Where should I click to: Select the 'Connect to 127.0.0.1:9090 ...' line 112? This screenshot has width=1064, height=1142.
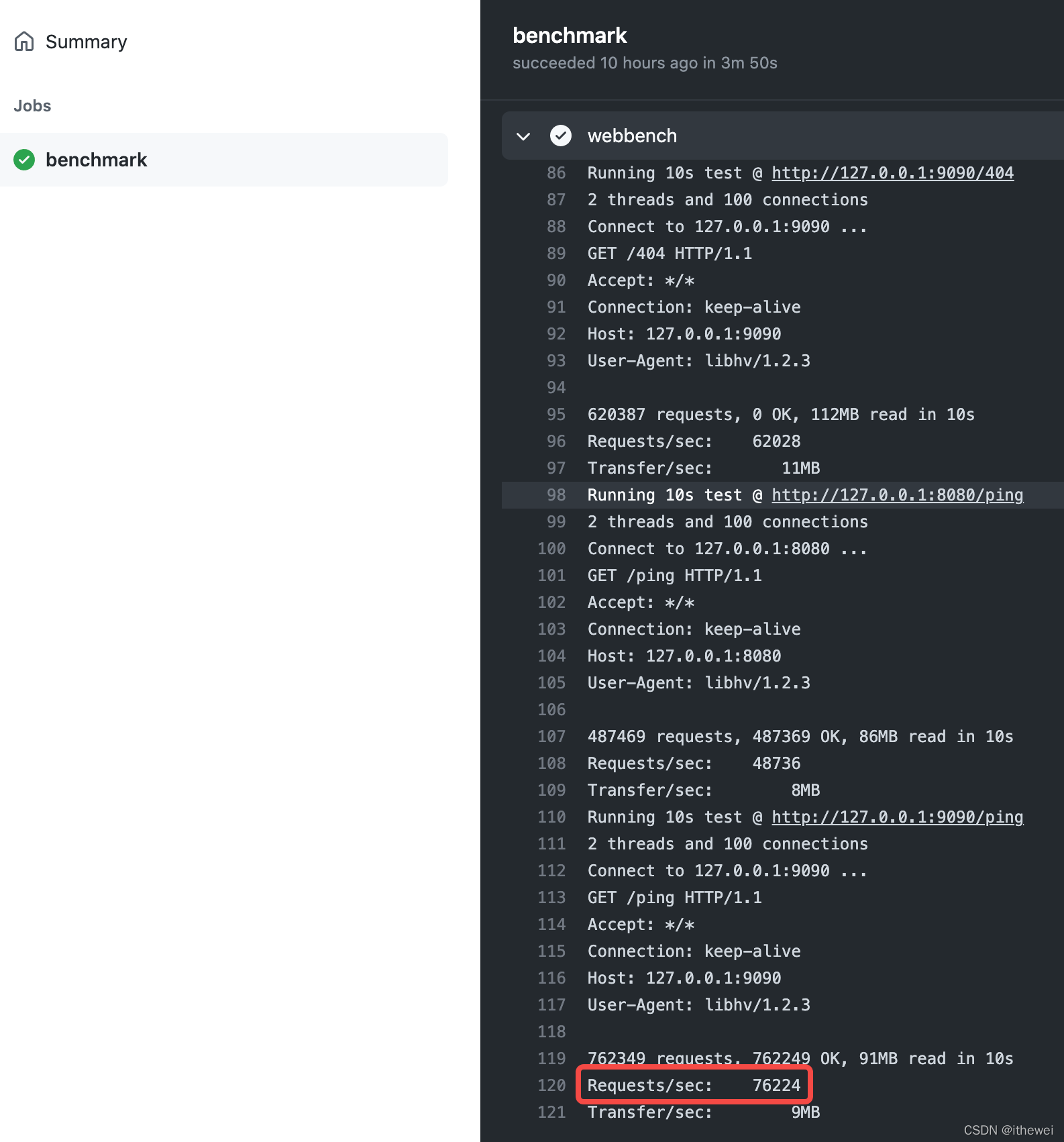click(x=727, y=871)
